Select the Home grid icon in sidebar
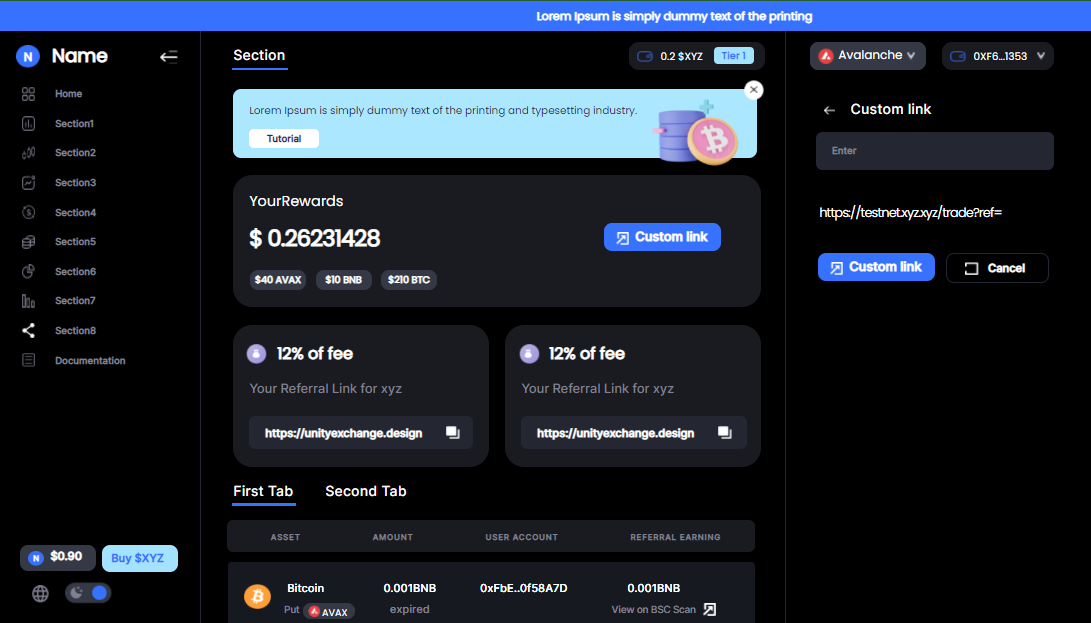1091x623 pixels. coord(28,93)
